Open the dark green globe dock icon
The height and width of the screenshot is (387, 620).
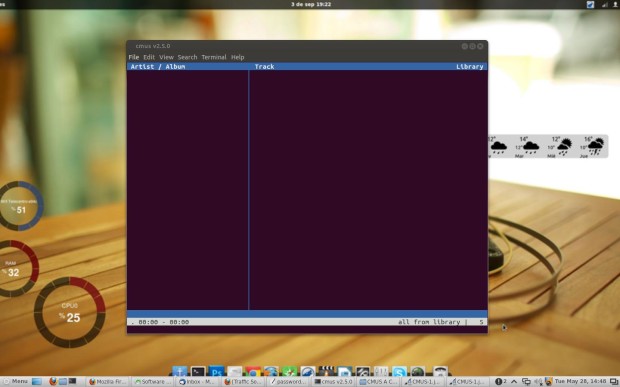click(418, 371)
